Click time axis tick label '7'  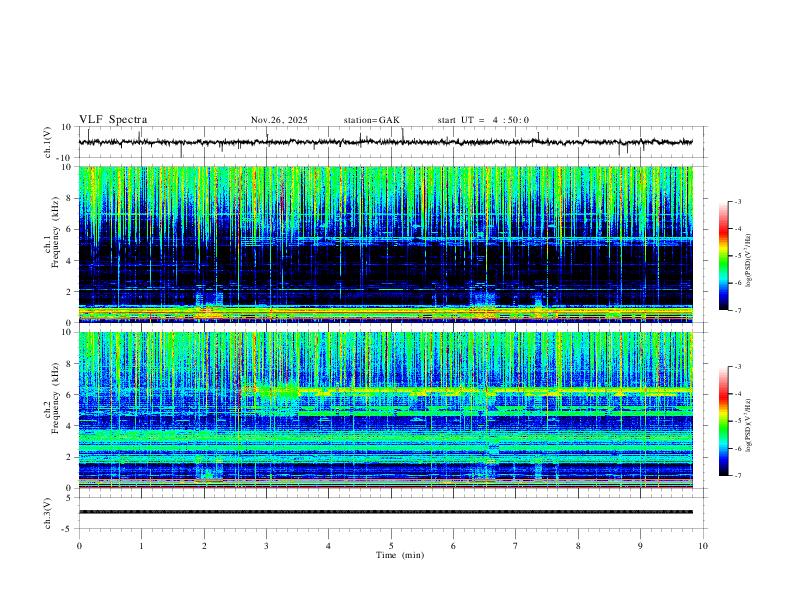(516, 546)
